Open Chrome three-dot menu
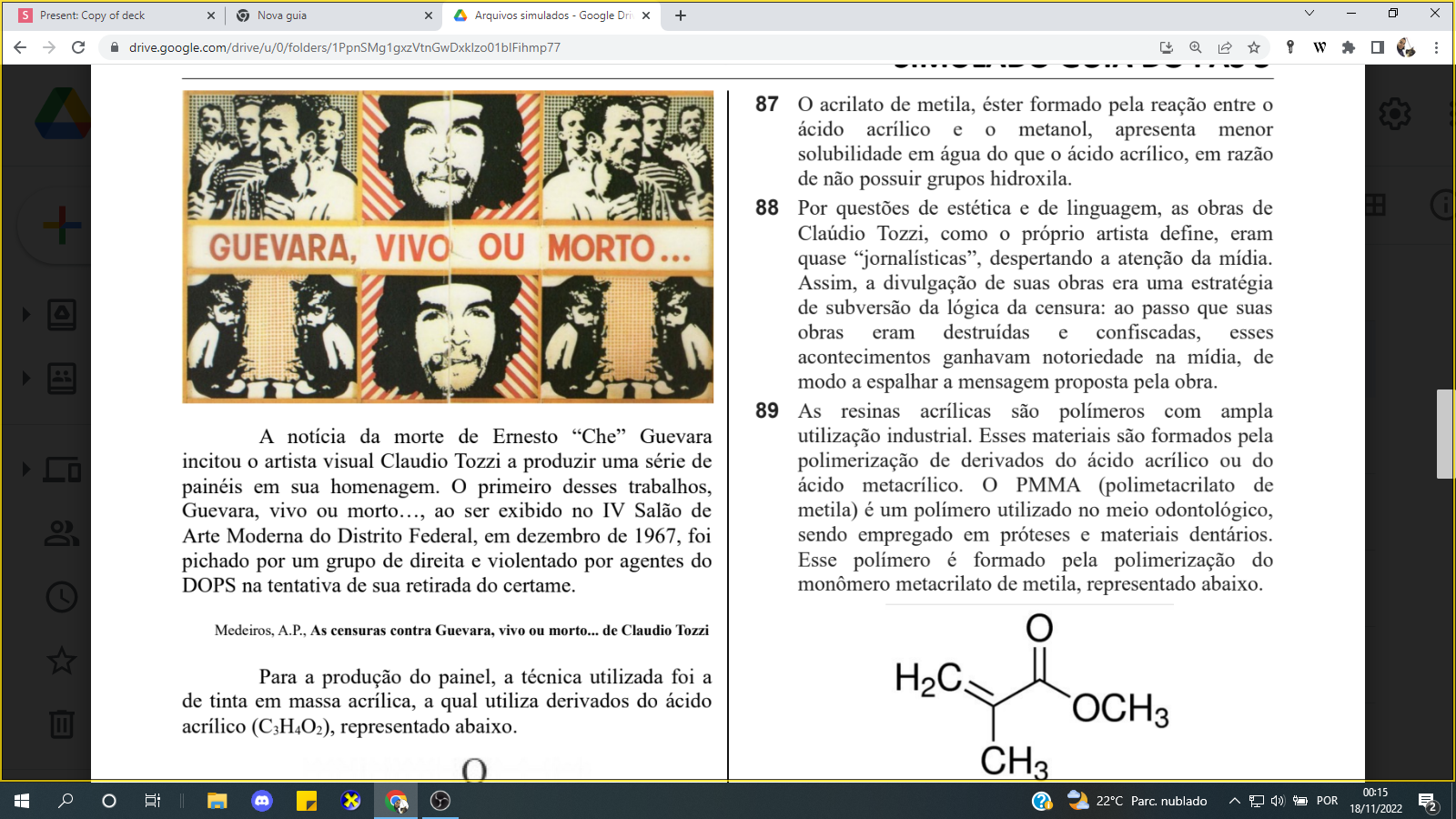1456x819 pixels. tap(1437, 47)
